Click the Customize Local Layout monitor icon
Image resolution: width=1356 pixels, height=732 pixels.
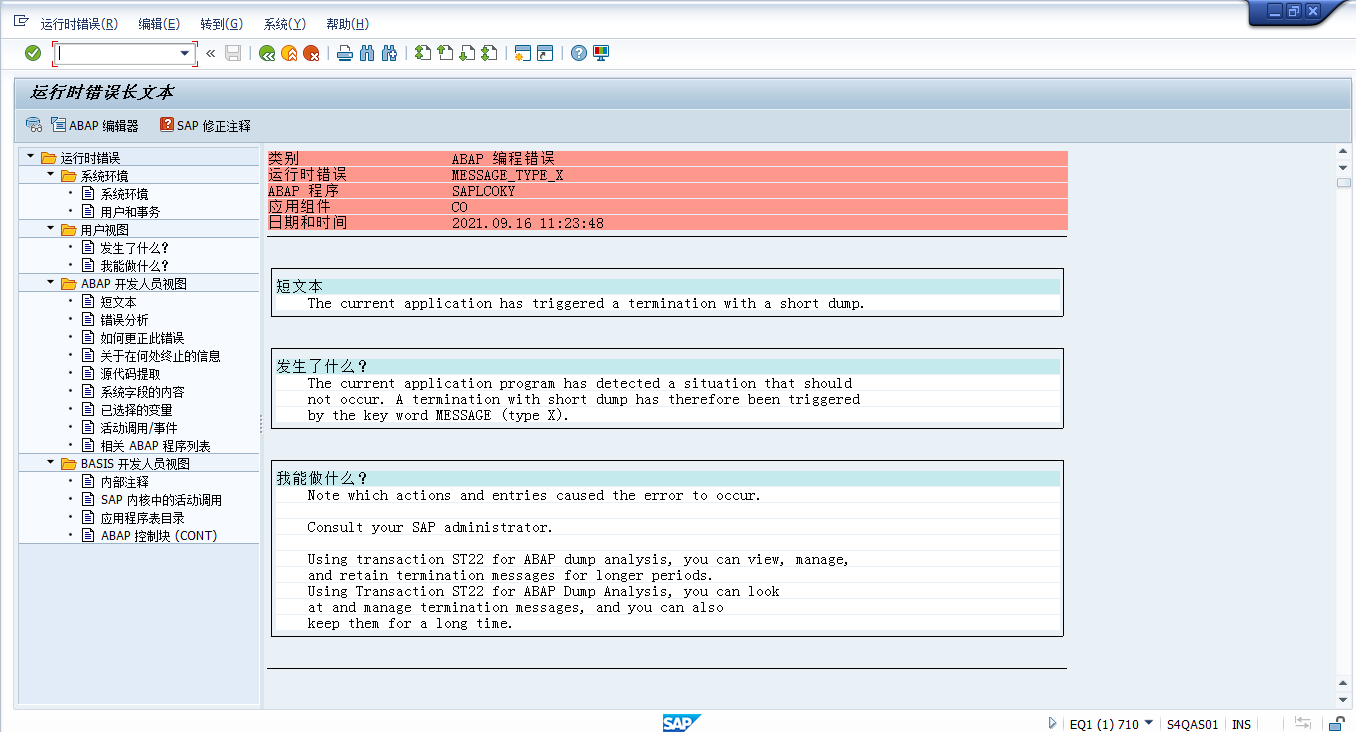point(600,52)
